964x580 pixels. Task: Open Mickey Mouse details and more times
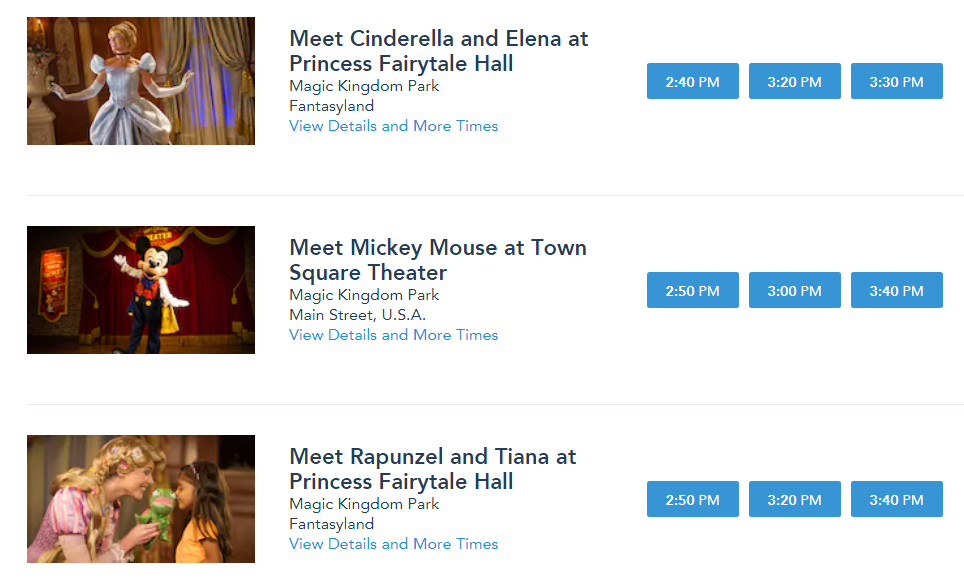tap(393, 335)
